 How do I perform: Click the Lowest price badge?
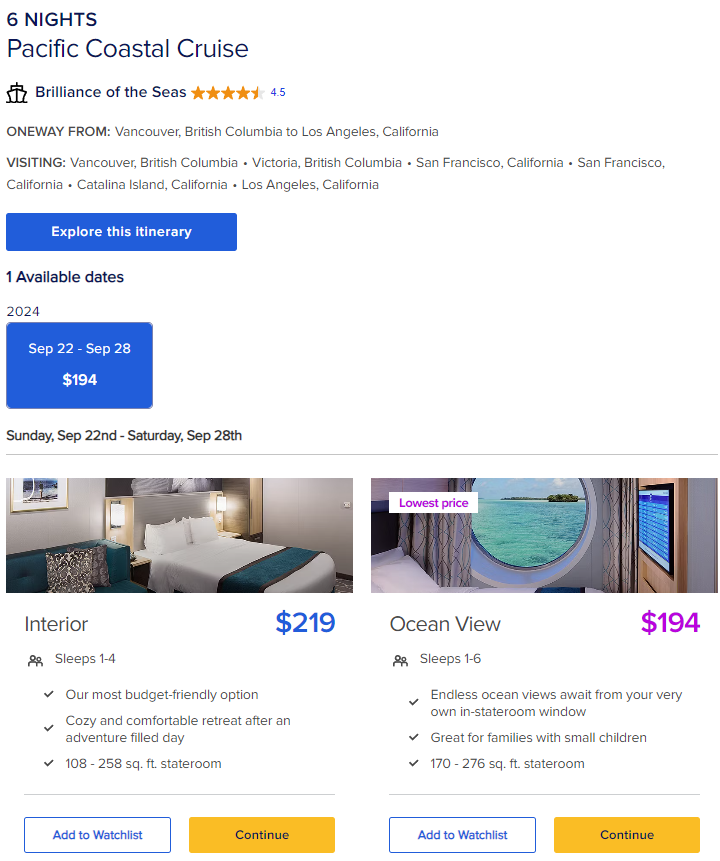pyautogui.click(x=433, y=503)
